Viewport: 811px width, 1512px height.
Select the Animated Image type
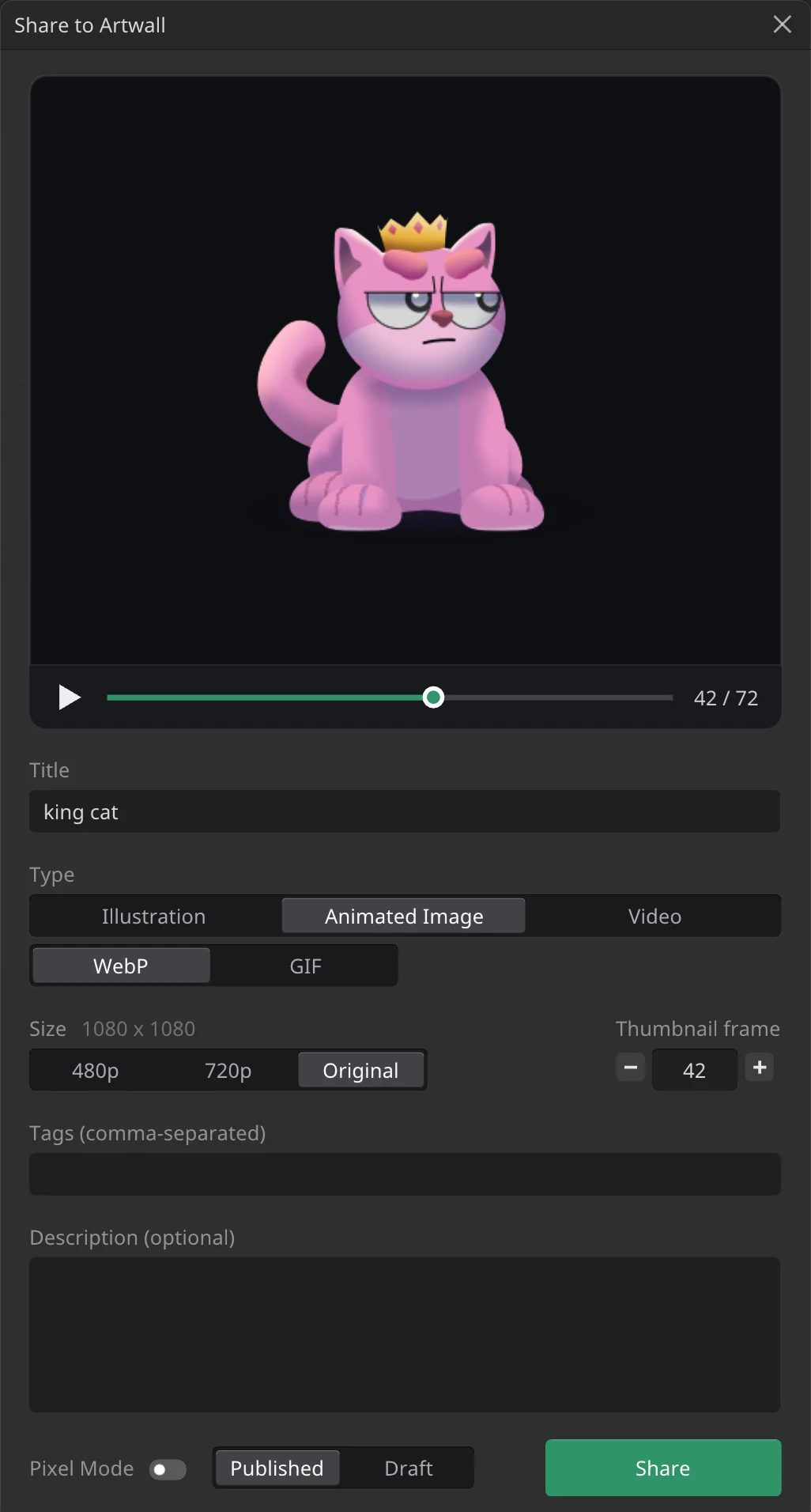404,916
